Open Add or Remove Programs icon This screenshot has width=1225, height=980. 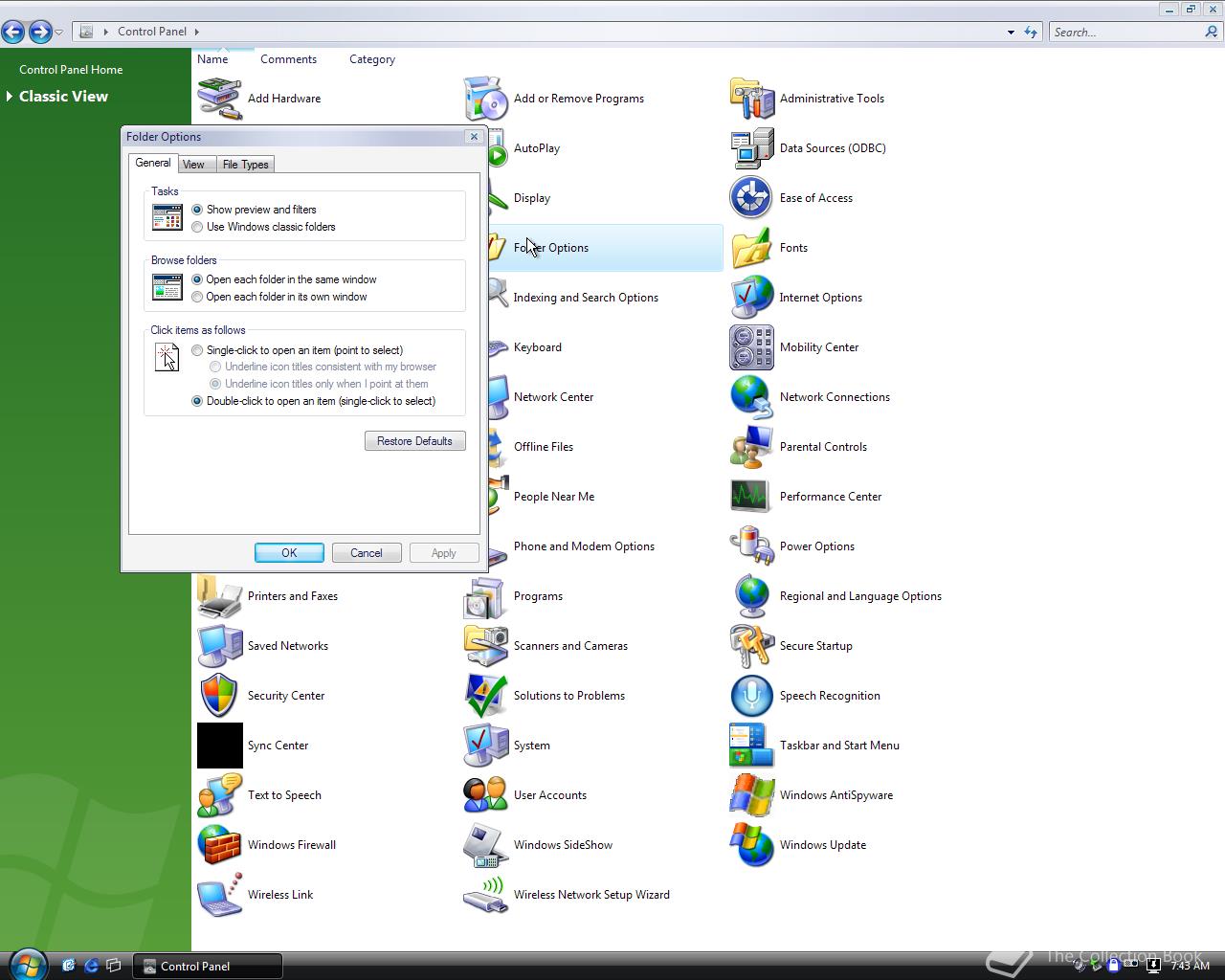[x=485, y=99]
